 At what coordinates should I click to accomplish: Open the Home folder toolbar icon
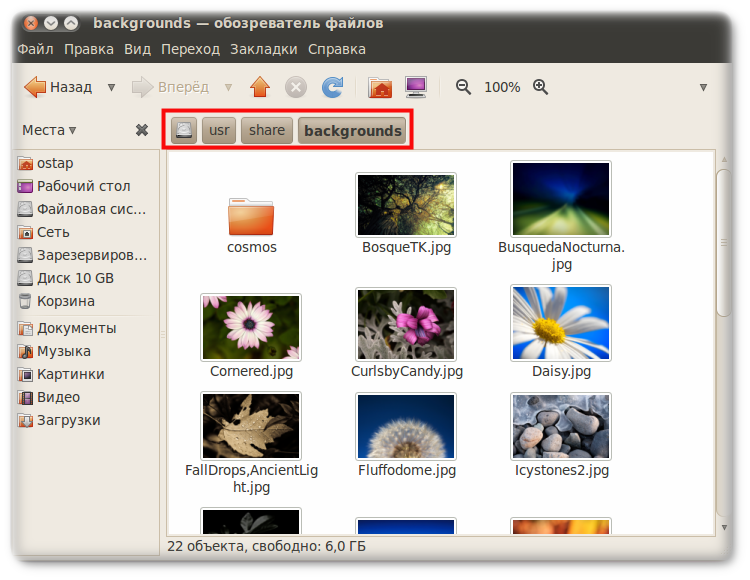(380, 87)
